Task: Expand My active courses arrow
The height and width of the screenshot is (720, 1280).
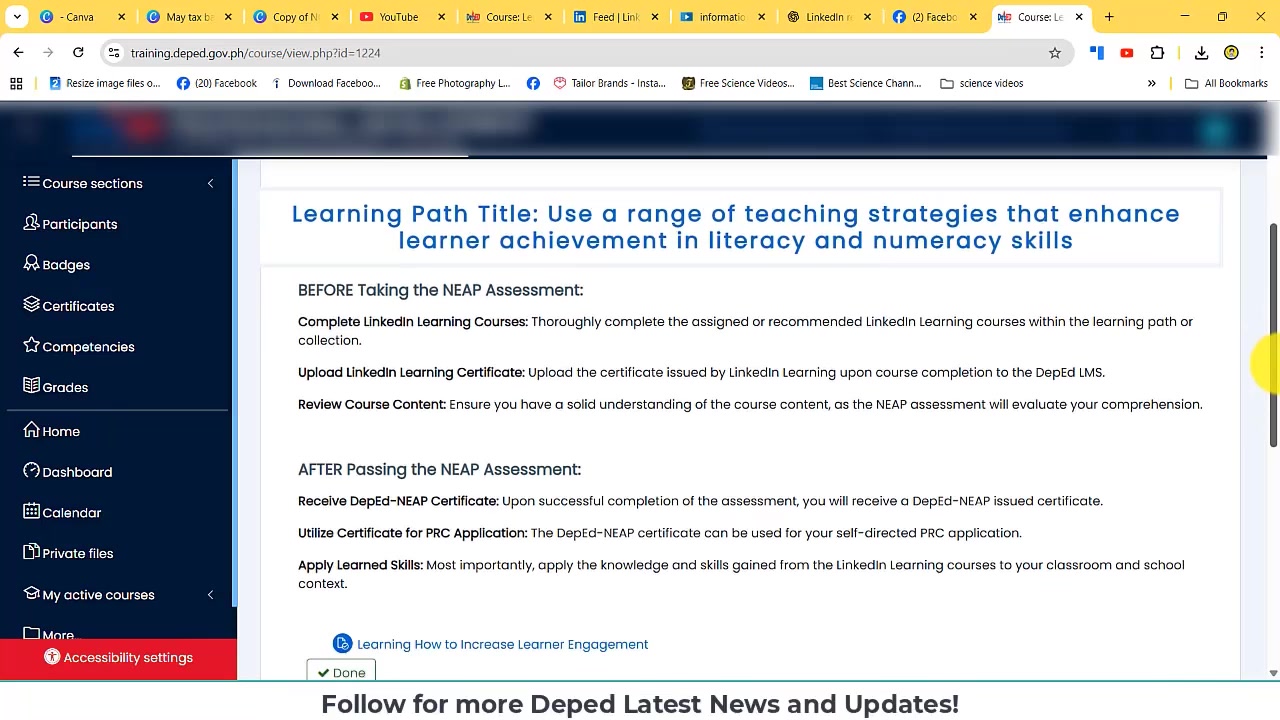Action: (210, 595)
